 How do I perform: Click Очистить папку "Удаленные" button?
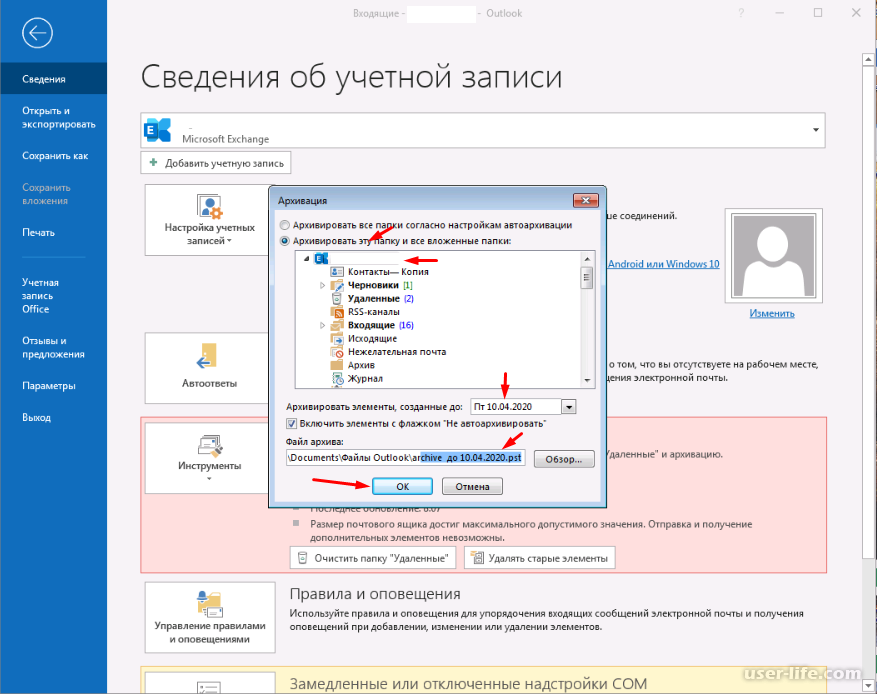pyautogui.click(x=373, y=558)
